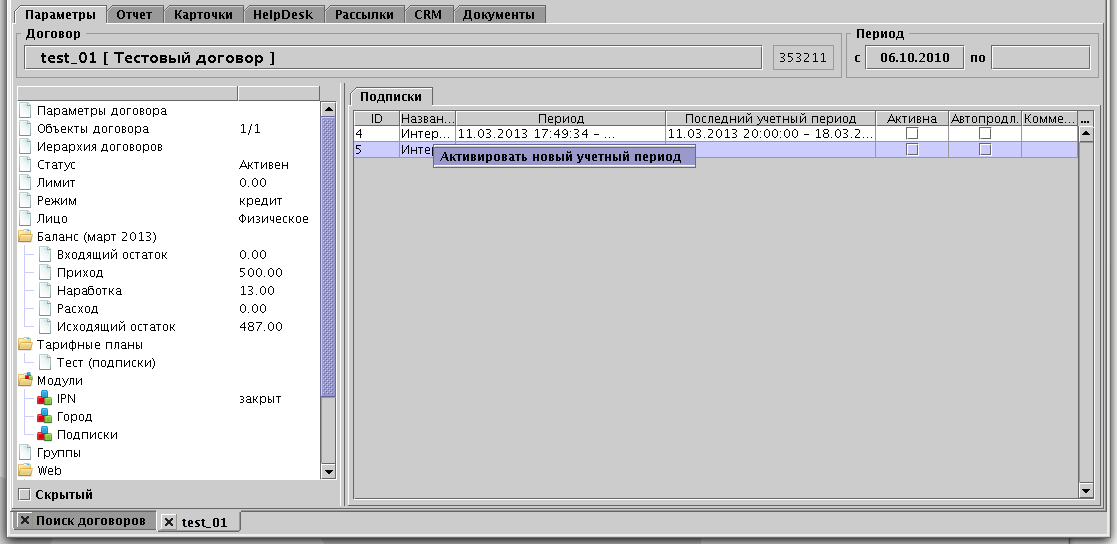
Task: Close the Поиск договоров tab
Action: tap(25, 521)
